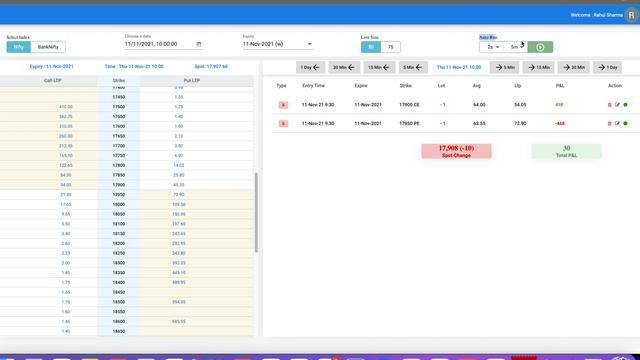The image size is (640, 360).
Task: Click the sell badge on 17950 PE row
Action: 283,123
